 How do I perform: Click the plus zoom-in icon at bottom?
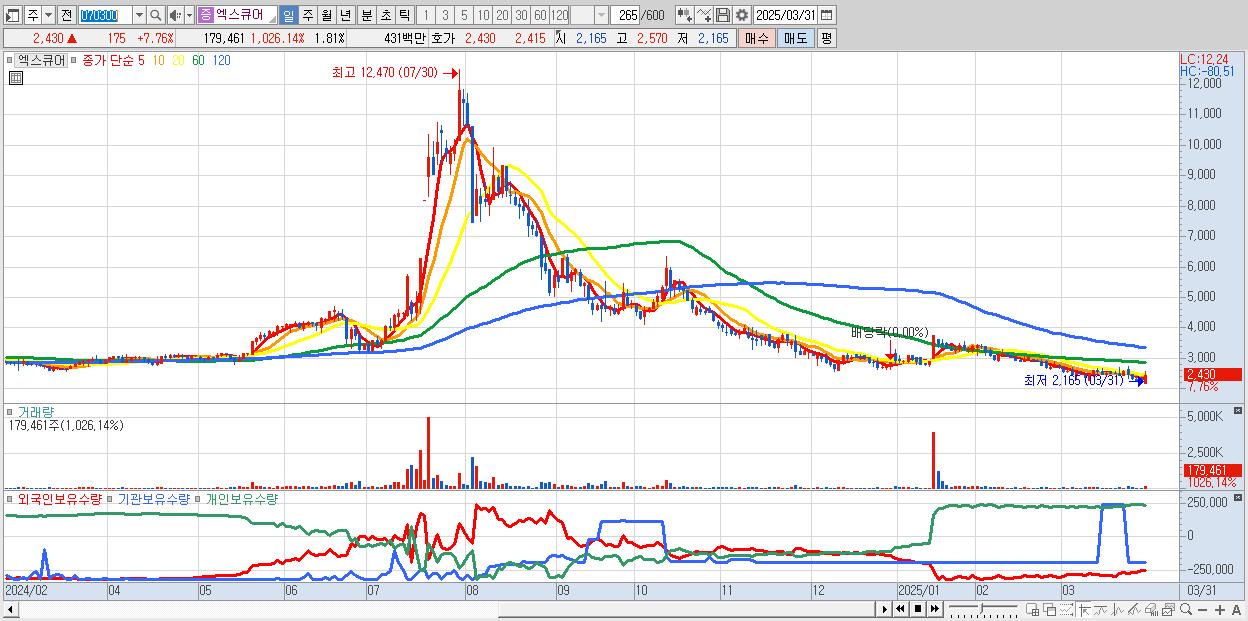pyautogui.click(x=1220, y=610)
